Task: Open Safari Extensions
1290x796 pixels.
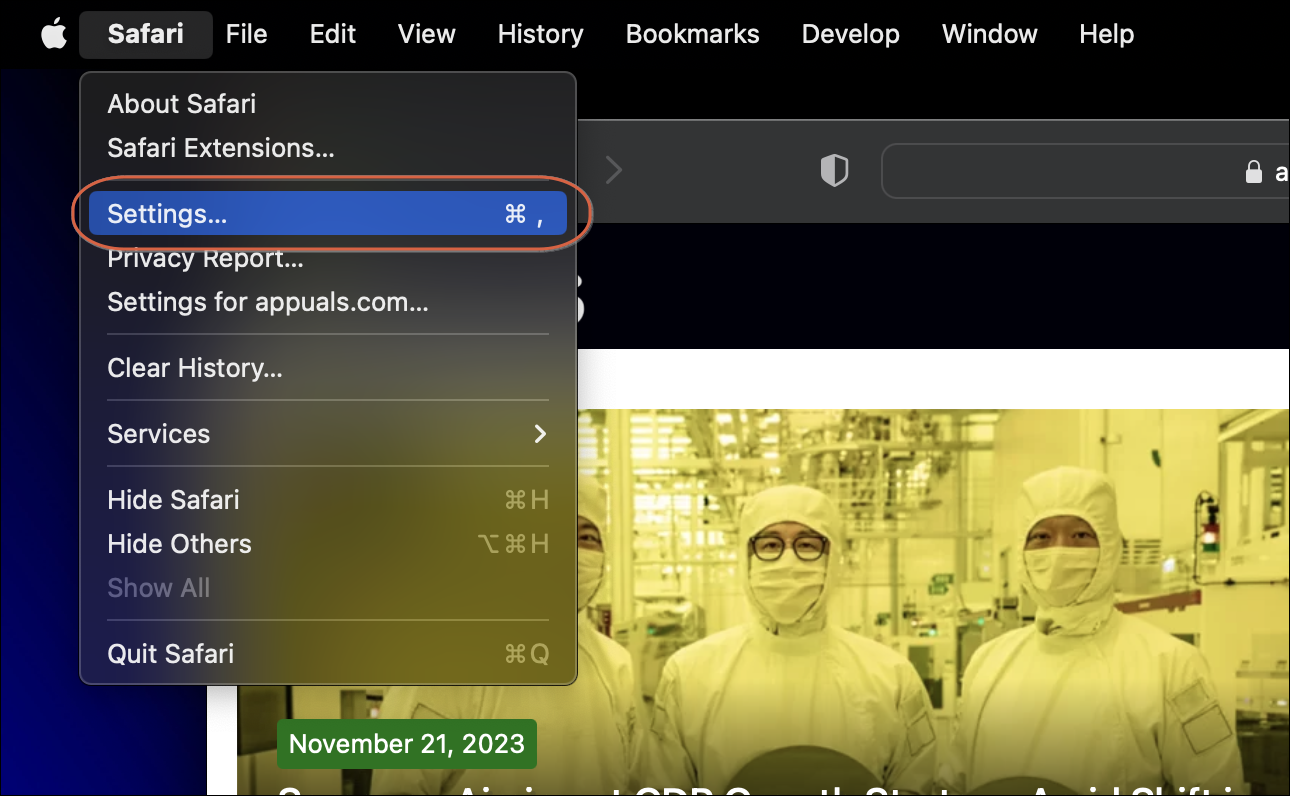Action: (x=220, y=147)
